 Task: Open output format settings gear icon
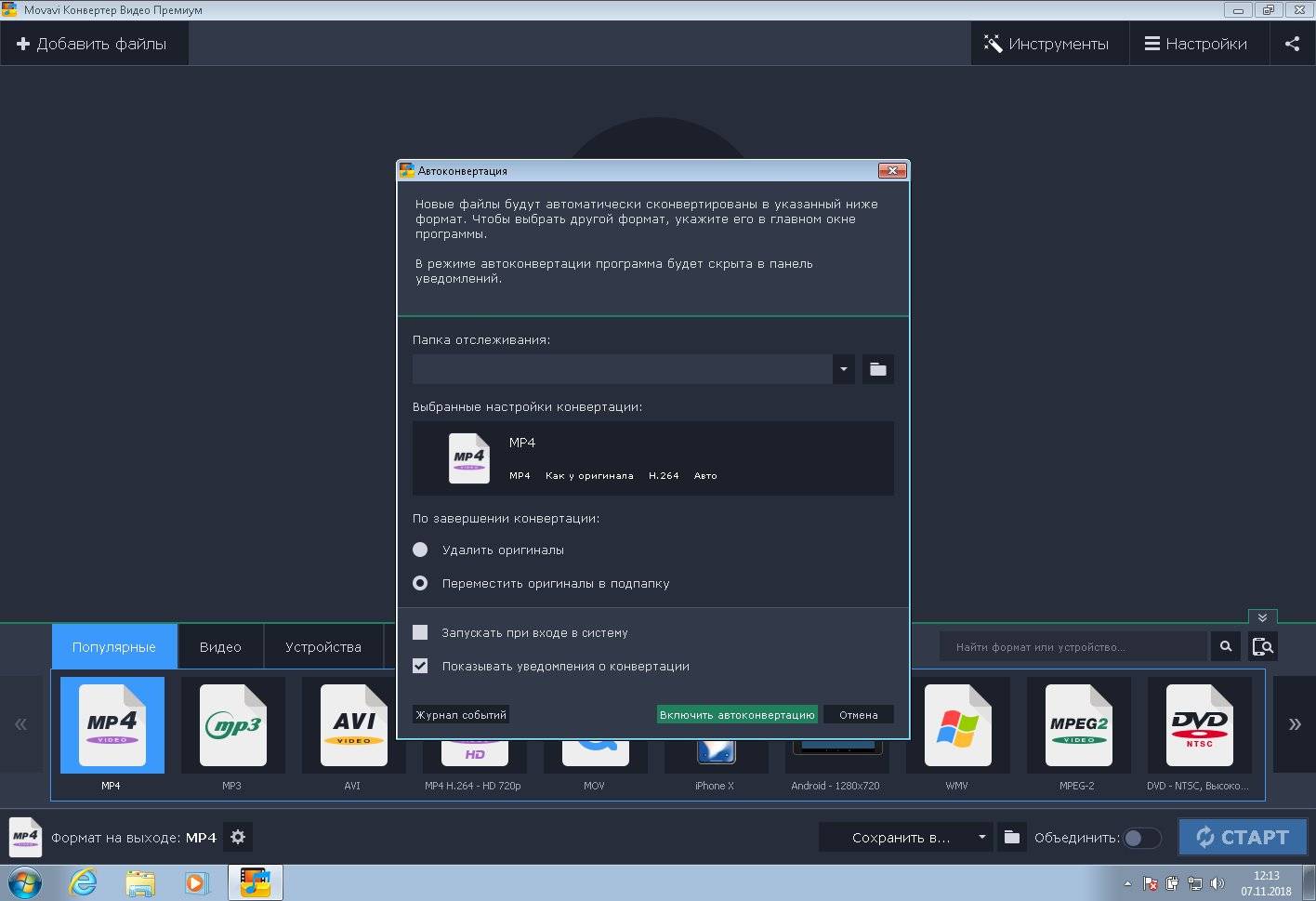pyautogui.click(x=238, y=837)
